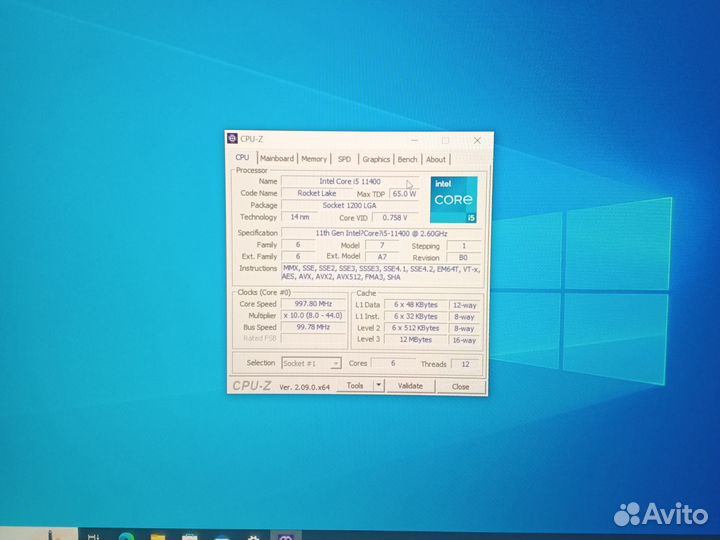Screen dimensions: 720x540
Task: Click the CPU-Z icon in title bar
Action: [x=233, y=139]
